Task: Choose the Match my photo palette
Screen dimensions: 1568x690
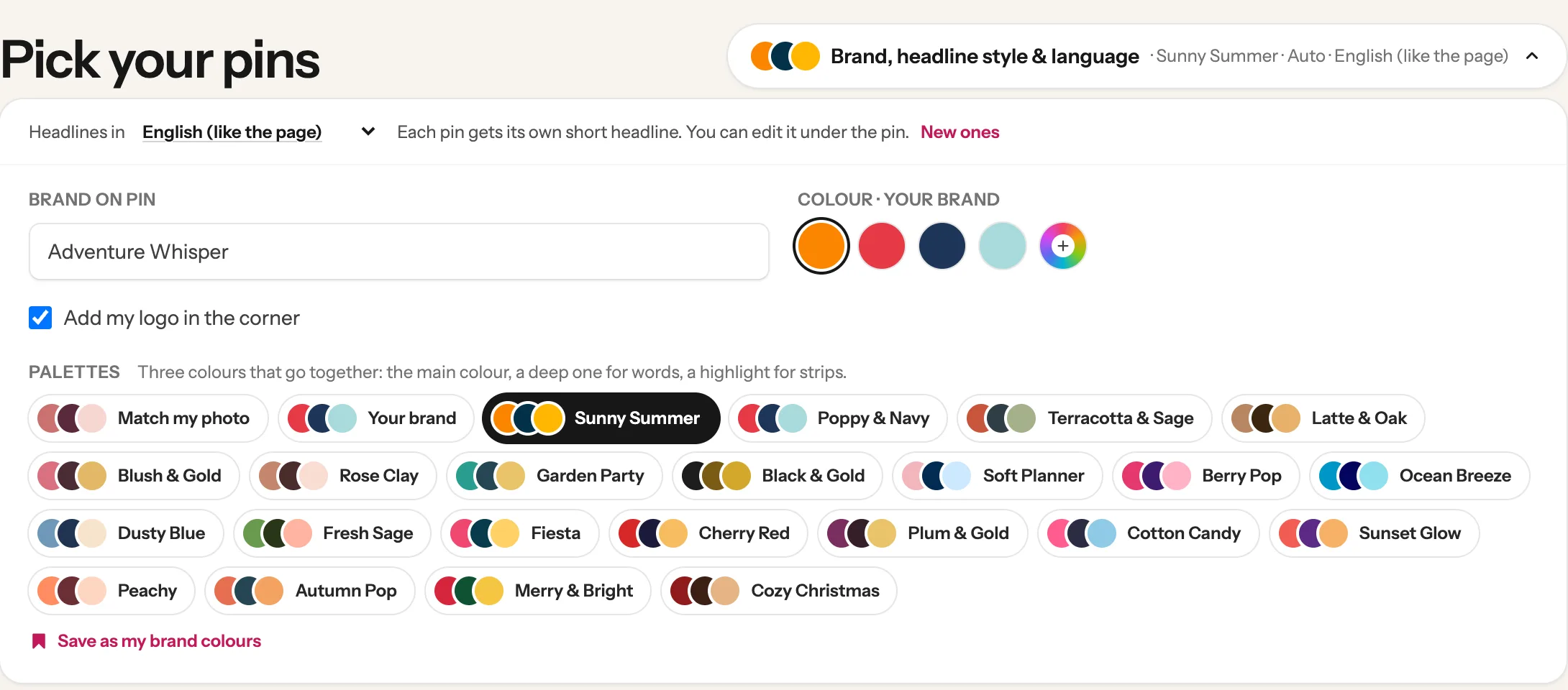Action: [148, 418]
